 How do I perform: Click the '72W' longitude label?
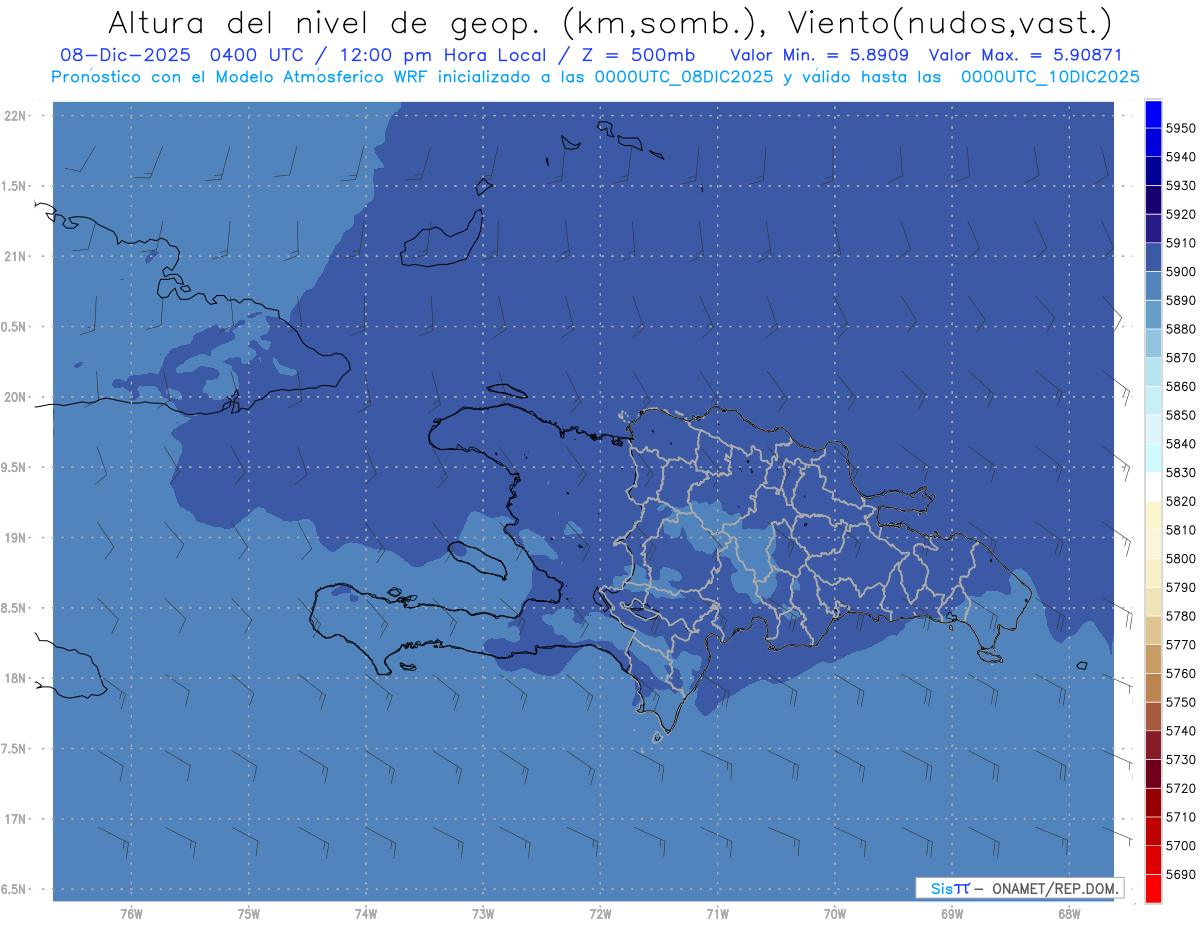(x=601, y=914)
